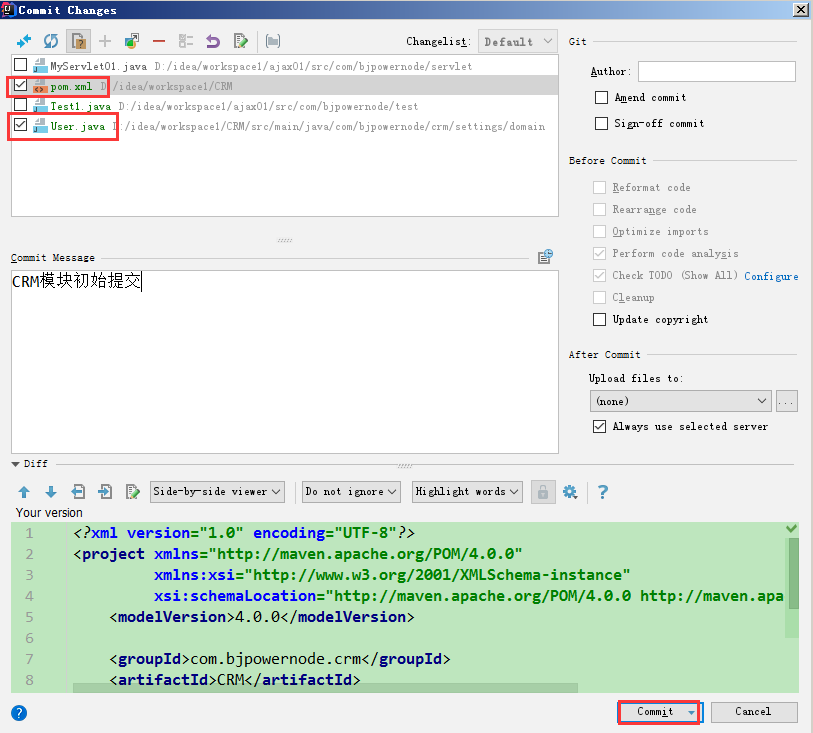Collapse the Diff section expander
The image size is (813, 733).
pos(16,464)
